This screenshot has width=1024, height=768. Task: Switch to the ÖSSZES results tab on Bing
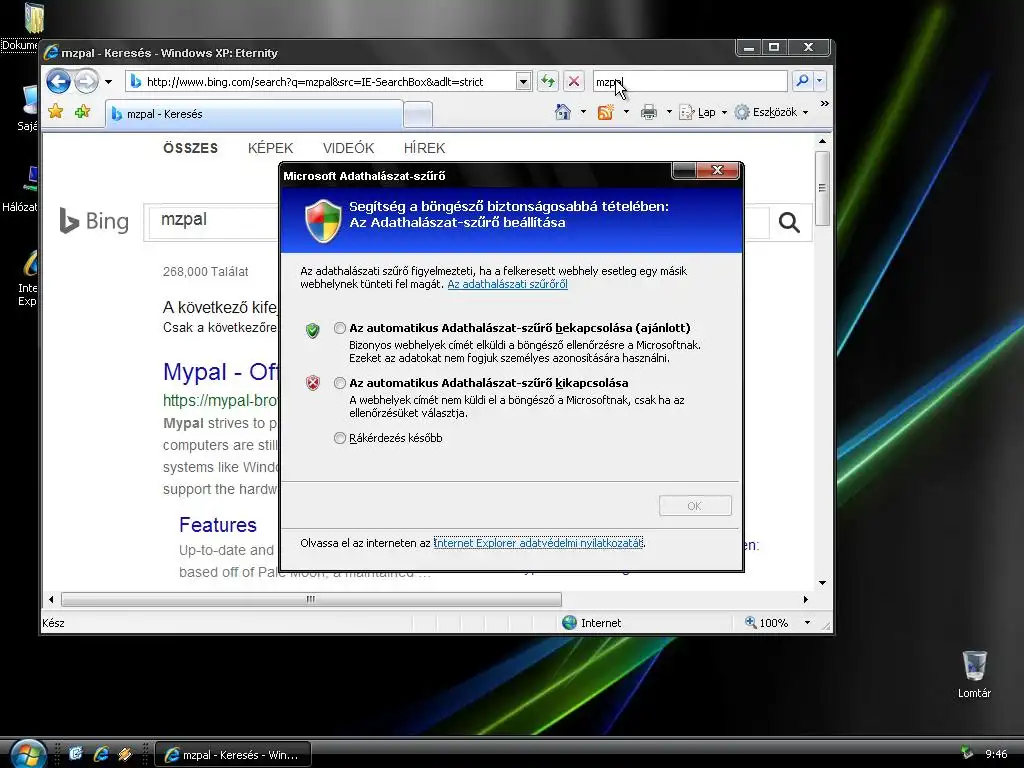click(x=191, y=148)
